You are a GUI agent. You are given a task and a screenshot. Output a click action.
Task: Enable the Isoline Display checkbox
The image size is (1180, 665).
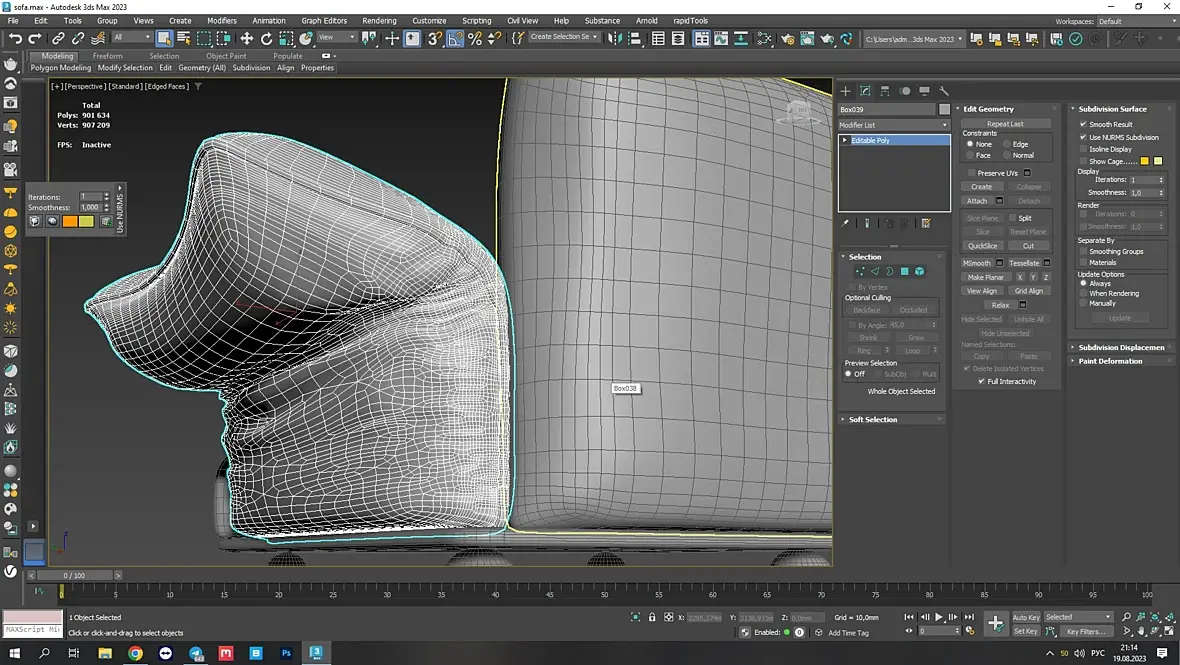(x=1083, y=149)
